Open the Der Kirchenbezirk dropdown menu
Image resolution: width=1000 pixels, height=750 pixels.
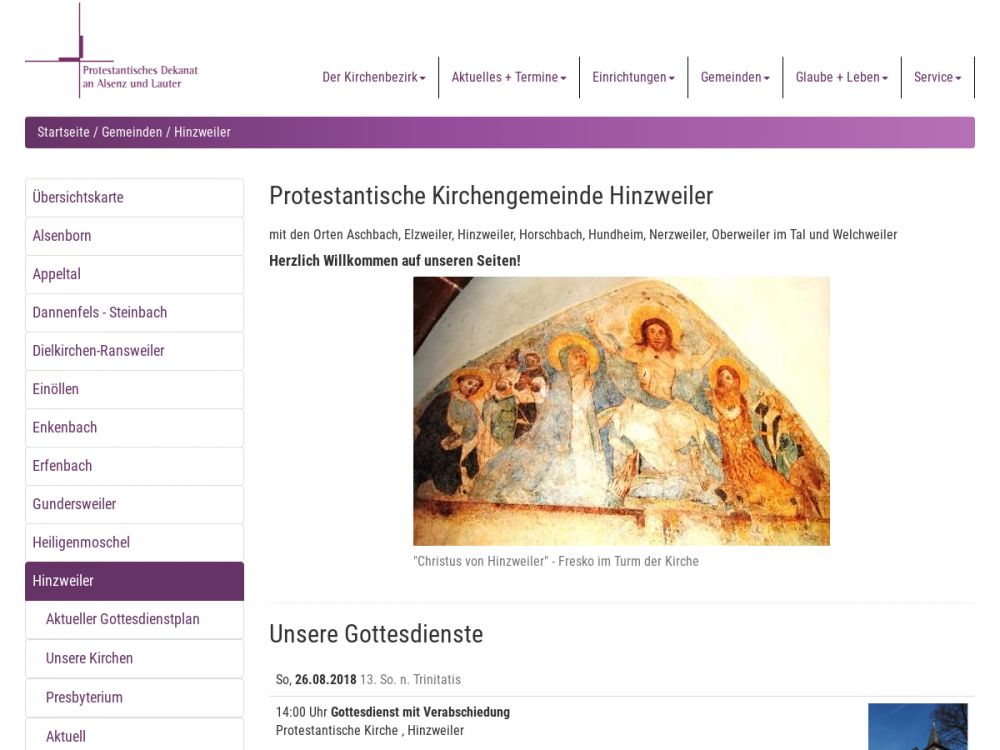coord(374,77)
